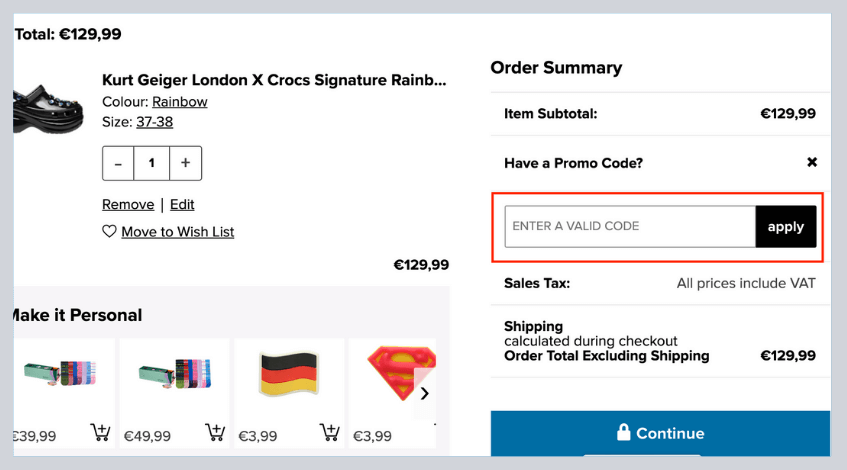Screen dimensions: 847x470
Task: Move item to Wish List
Action: [x=177, y=232]
